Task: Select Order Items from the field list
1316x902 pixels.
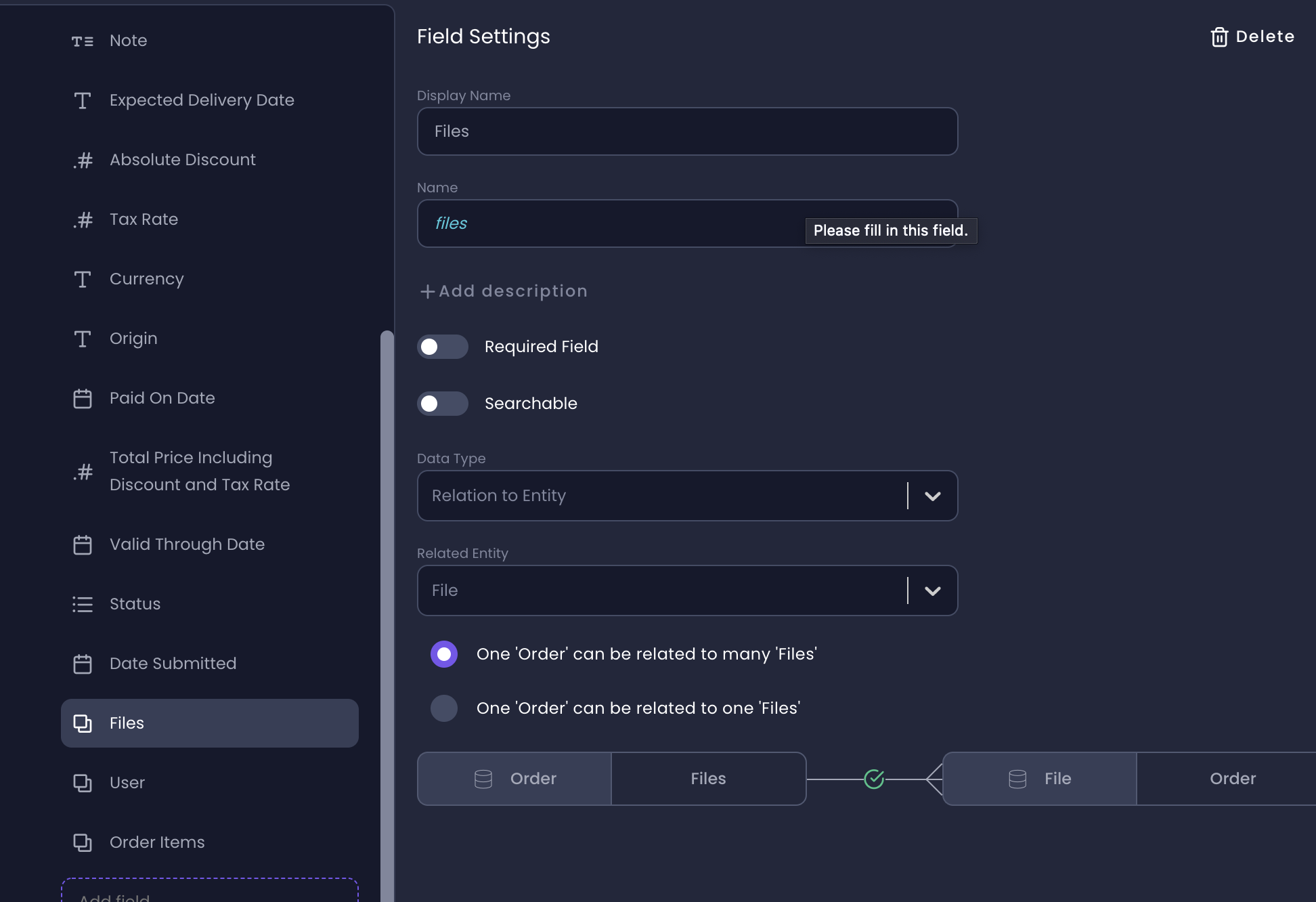Action: pos(156,842)
